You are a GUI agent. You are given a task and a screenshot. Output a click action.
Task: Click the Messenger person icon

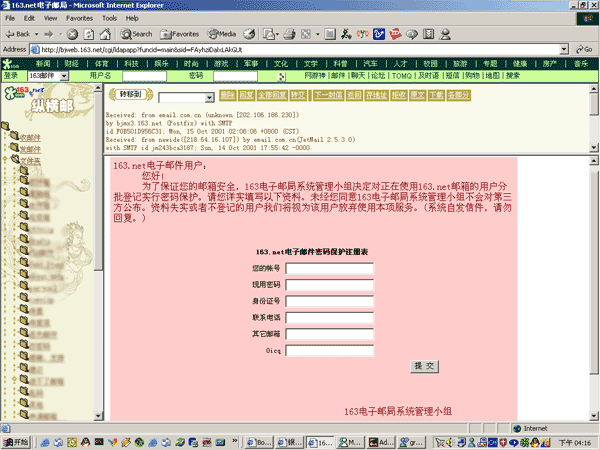pos(445,34)
